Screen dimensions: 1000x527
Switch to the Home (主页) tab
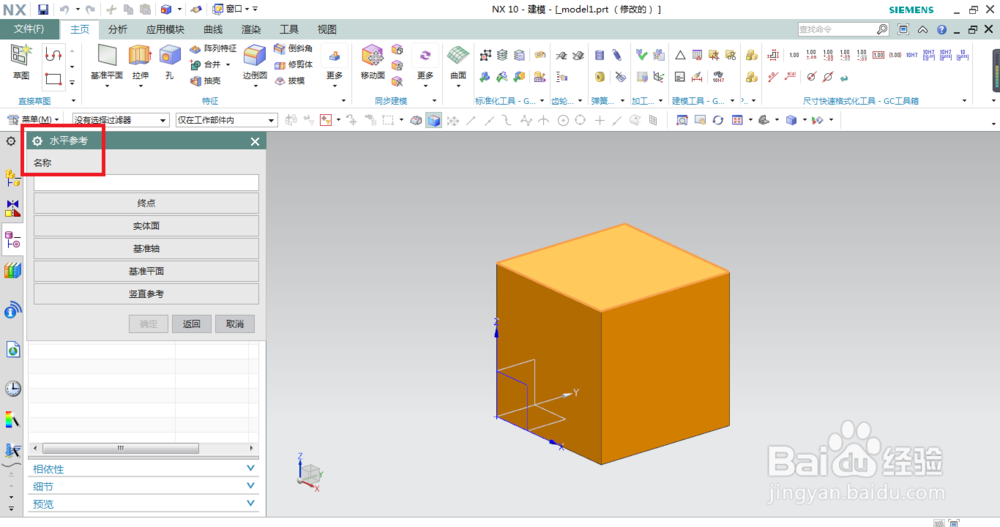[x=80, y=29]
